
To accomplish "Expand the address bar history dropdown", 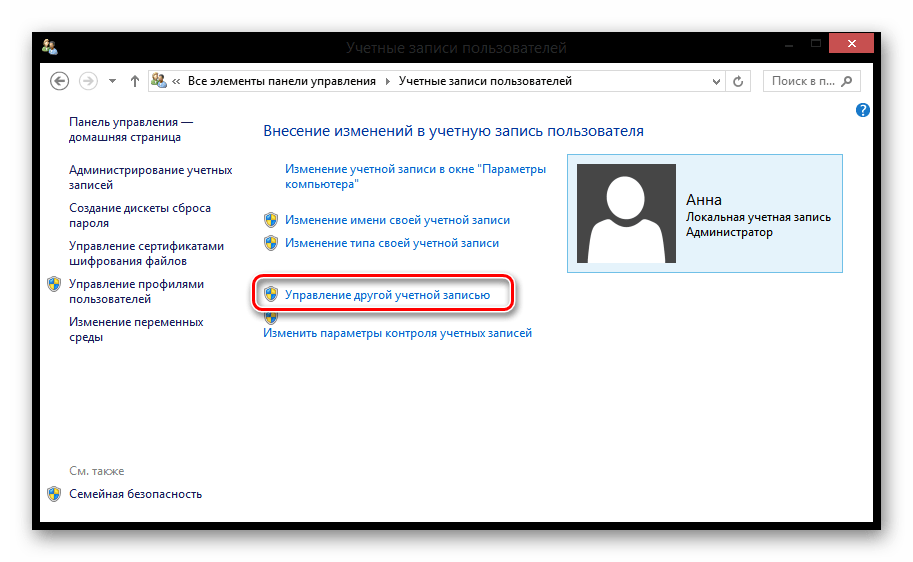I will 716,82.
